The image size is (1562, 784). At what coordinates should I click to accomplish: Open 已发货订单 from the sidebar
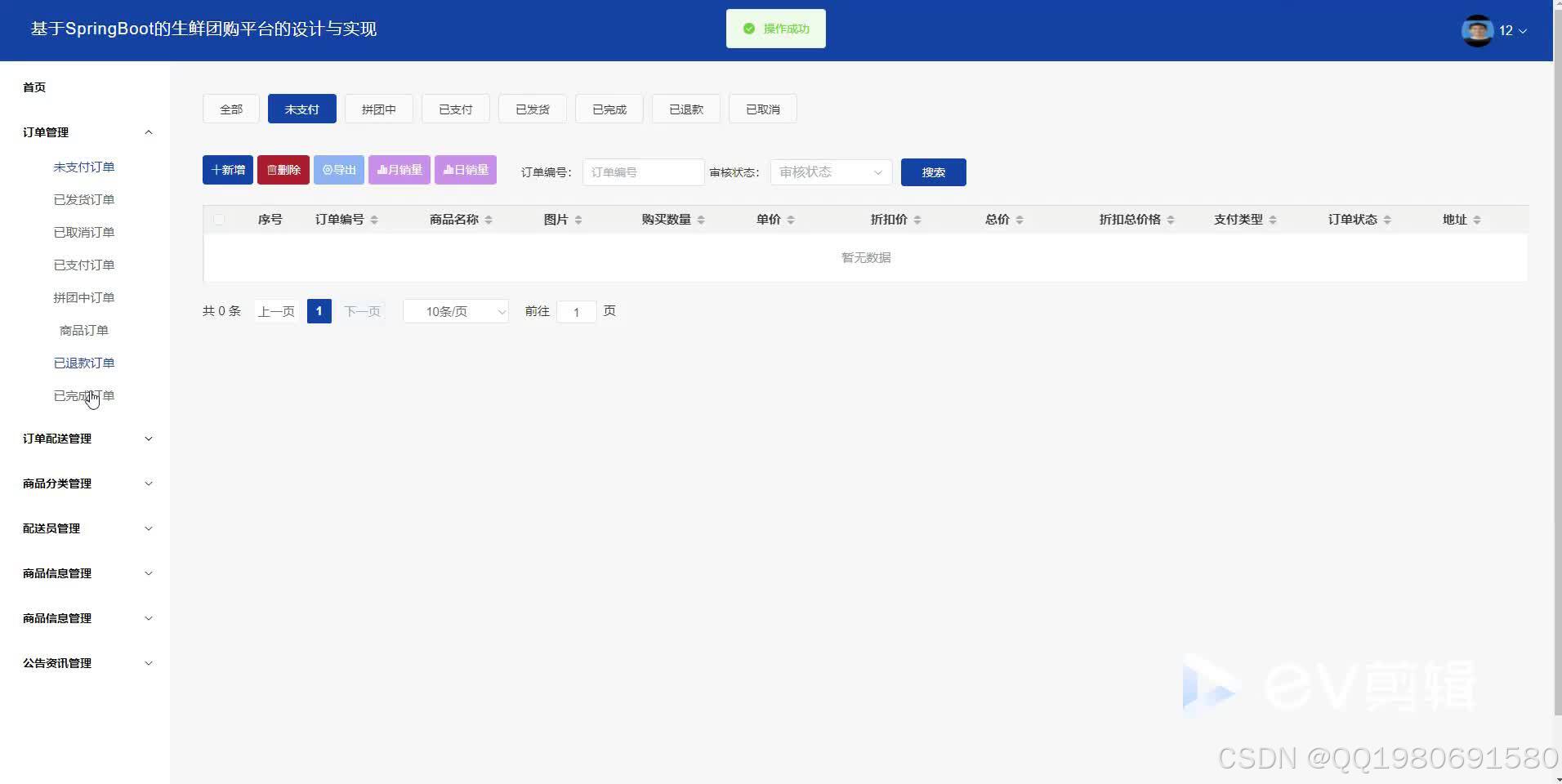pos(83,199)
